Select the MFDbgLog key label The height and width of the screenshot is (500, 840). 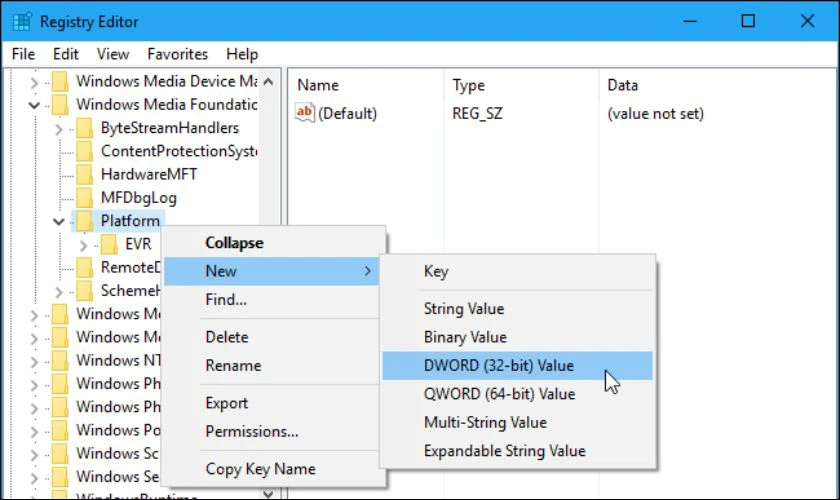[139, 198]
